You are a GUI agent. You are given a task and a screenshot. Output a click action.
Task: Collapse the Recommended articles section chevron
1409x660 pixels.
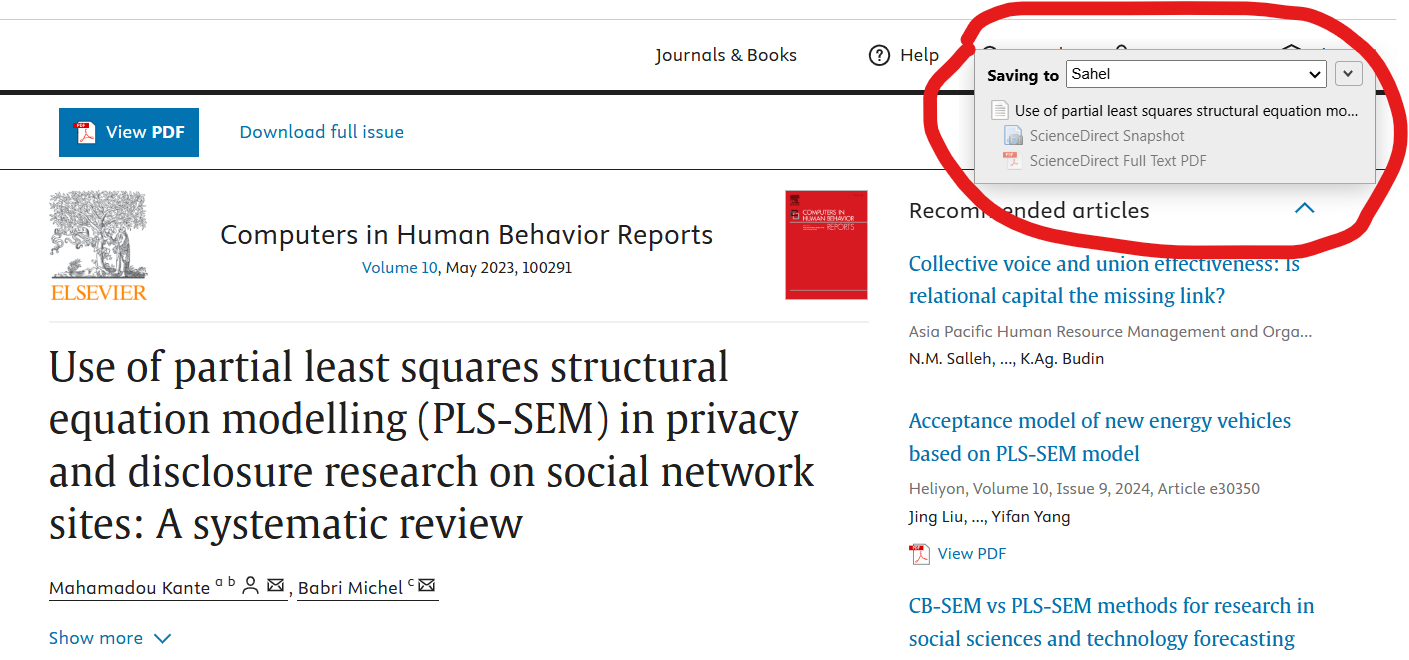tap(1304, 209)
